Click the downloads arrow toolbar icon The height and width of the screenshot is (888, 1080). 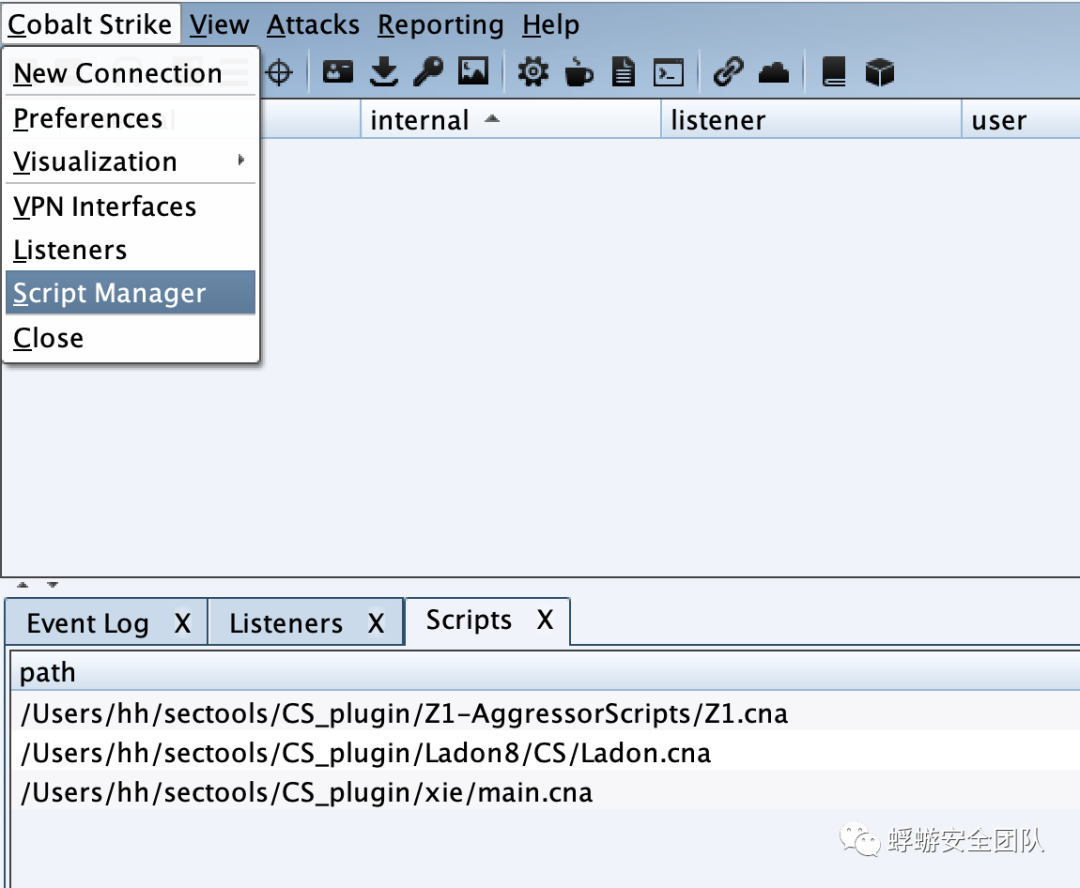[x=384, y=72]
